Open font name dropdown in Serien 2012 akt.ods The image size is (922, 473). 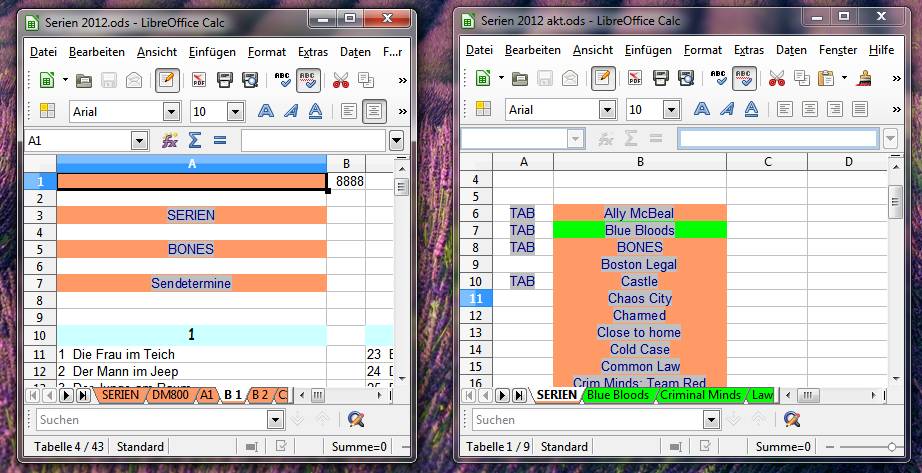click(607, 109)
